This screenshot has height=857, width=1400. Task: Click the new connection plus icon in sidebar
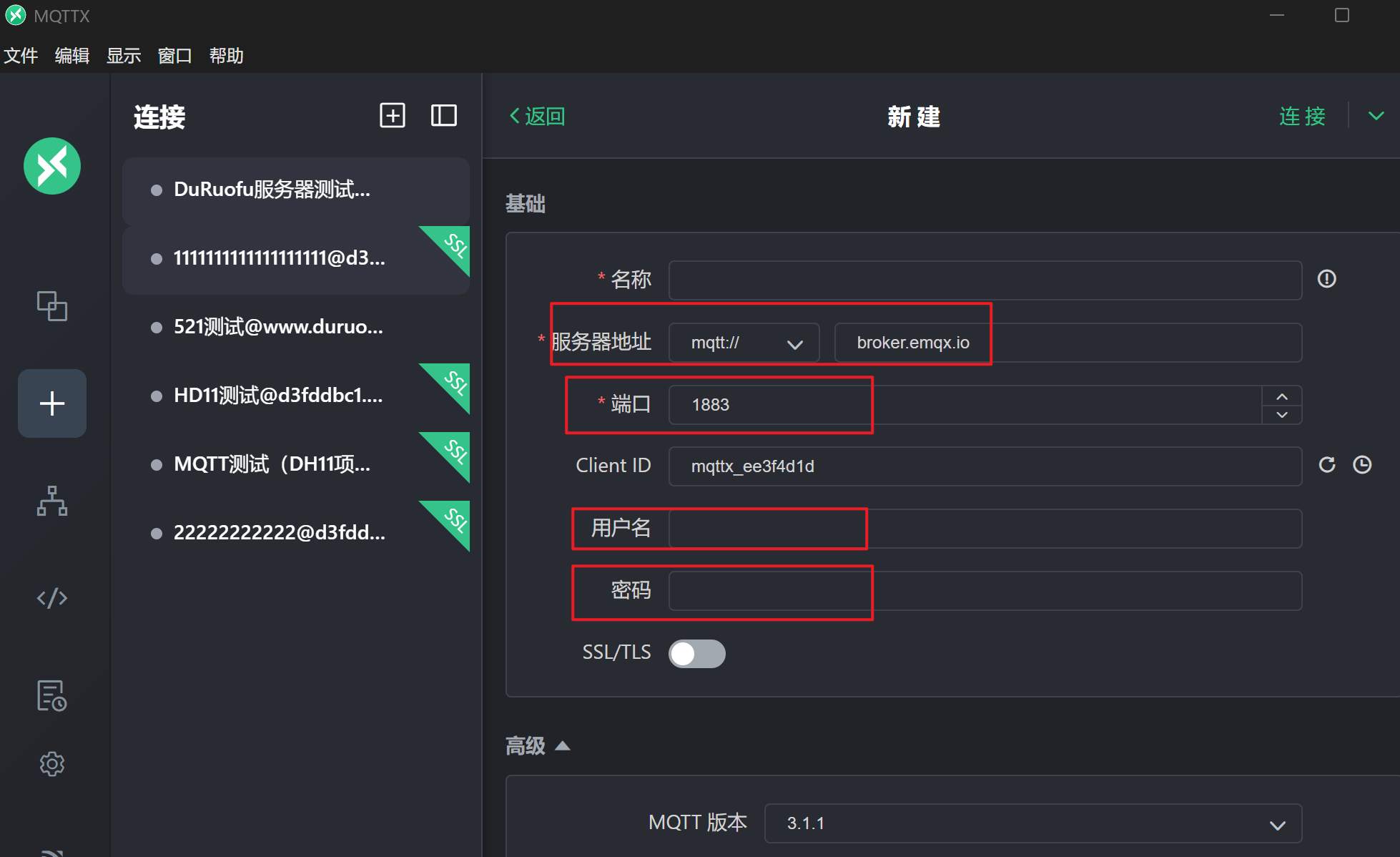[52, 403]
